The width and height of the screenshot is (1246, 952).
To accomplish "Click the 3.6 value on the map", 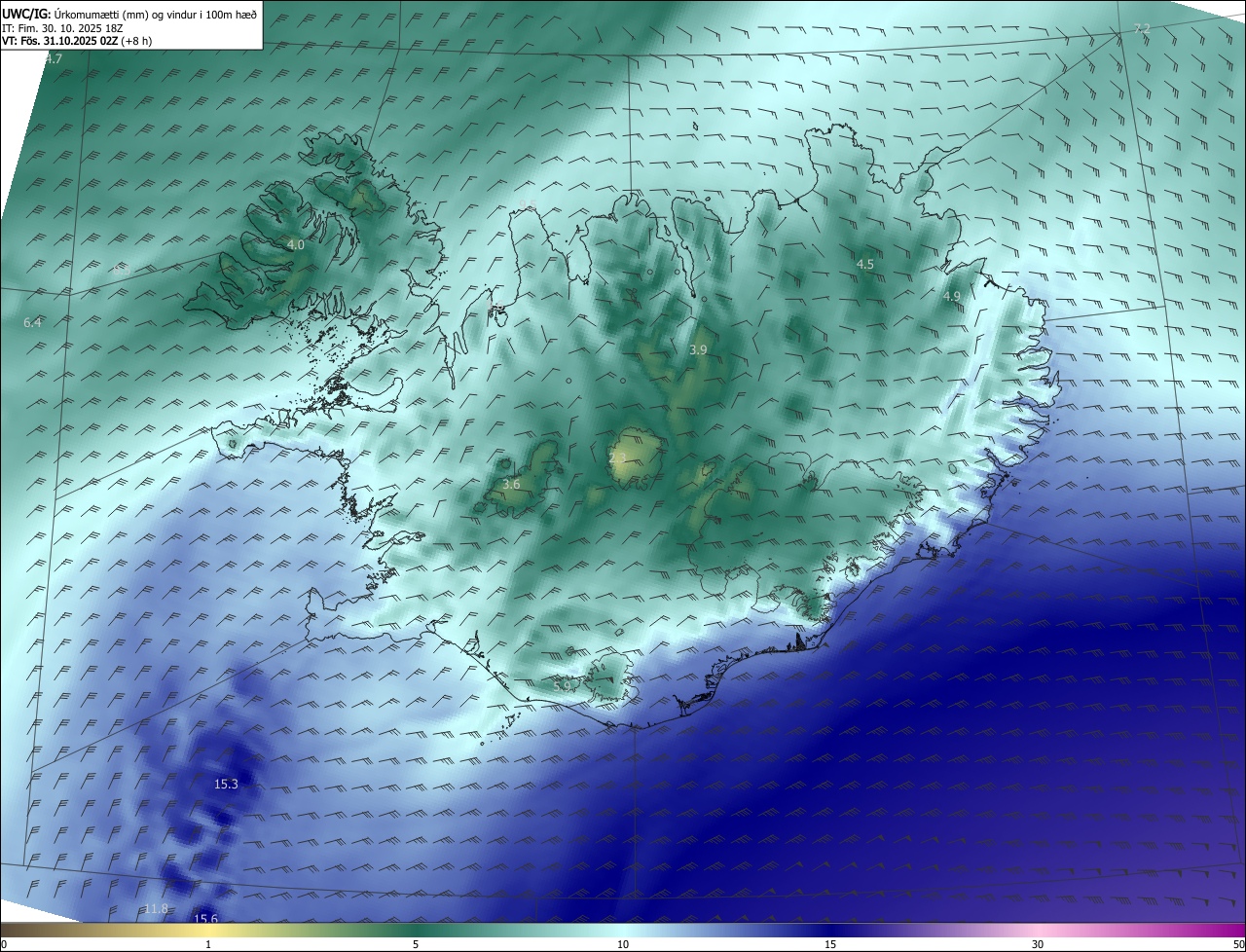I will [511, 485].
